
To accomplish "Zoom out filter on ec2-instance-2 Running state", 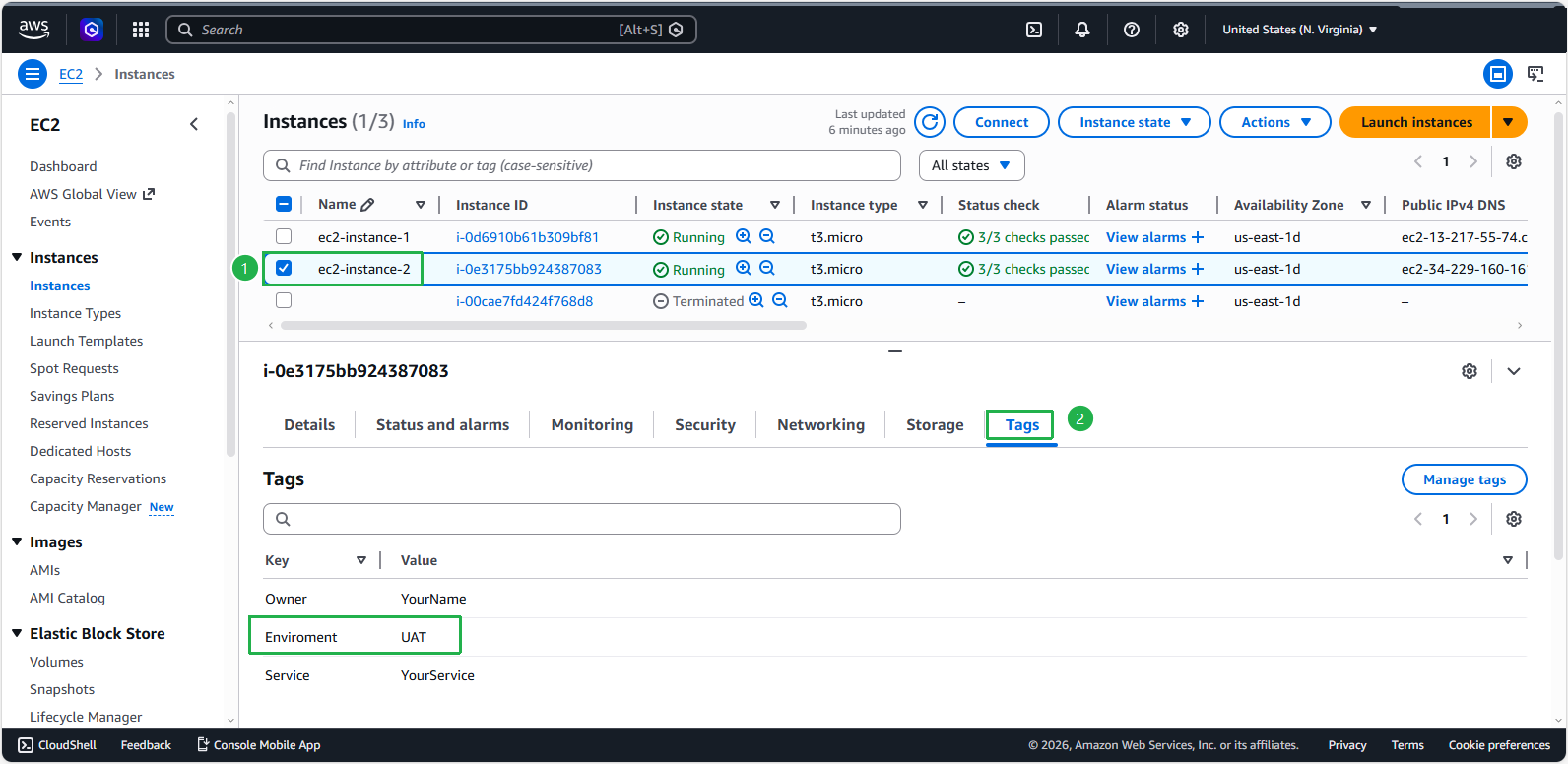I will pyautogui.click(x=767, y=268).
